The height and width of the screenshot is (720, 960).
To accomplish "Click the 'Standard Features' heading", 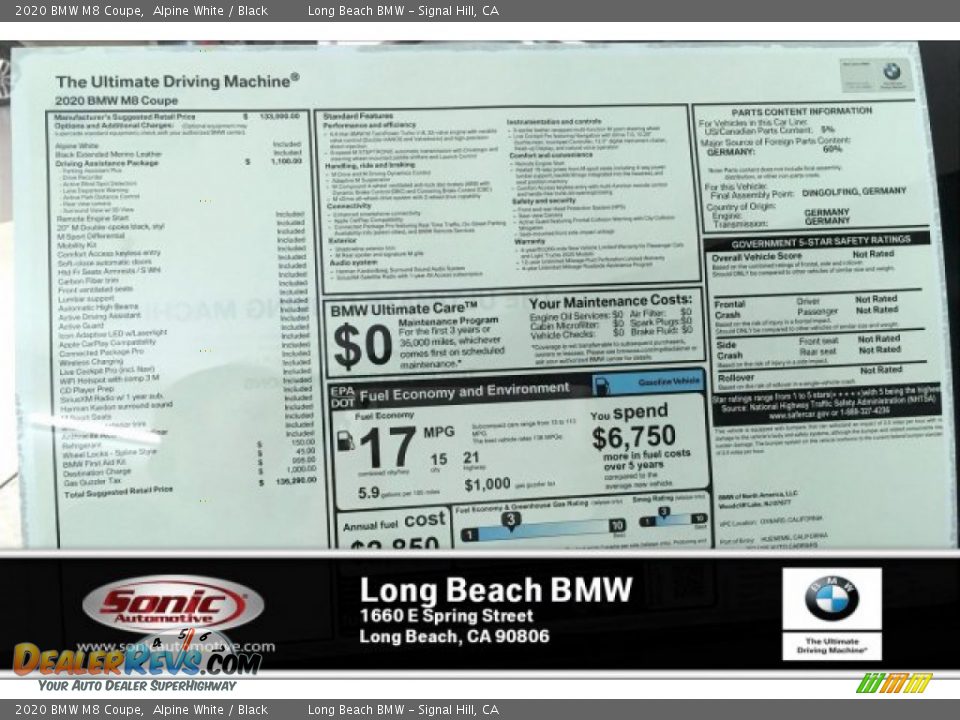I will tap(358, 116).
